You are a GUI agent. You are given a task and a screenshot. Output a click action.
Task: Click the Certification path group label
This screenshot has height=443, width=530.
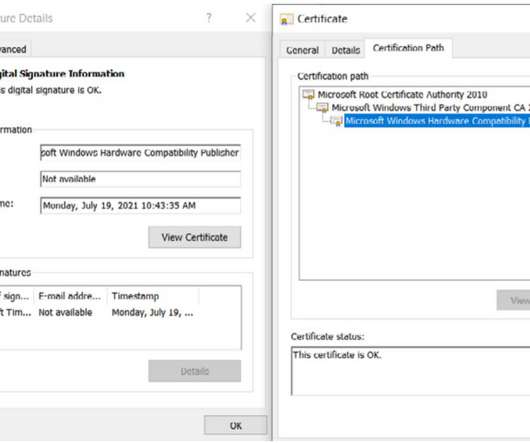click(333, 76)
